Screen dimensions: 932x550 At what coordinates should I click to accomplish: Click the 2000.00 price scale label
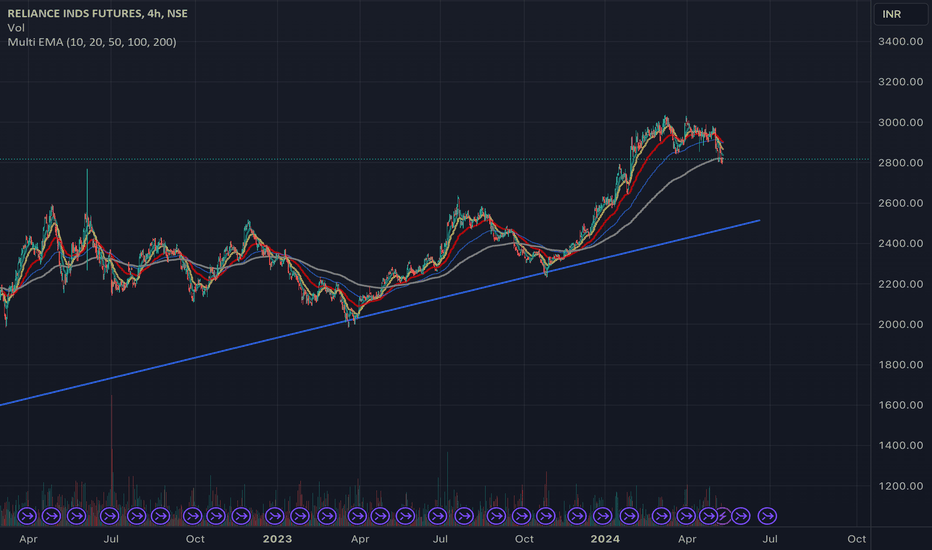[x=900, y=325]
